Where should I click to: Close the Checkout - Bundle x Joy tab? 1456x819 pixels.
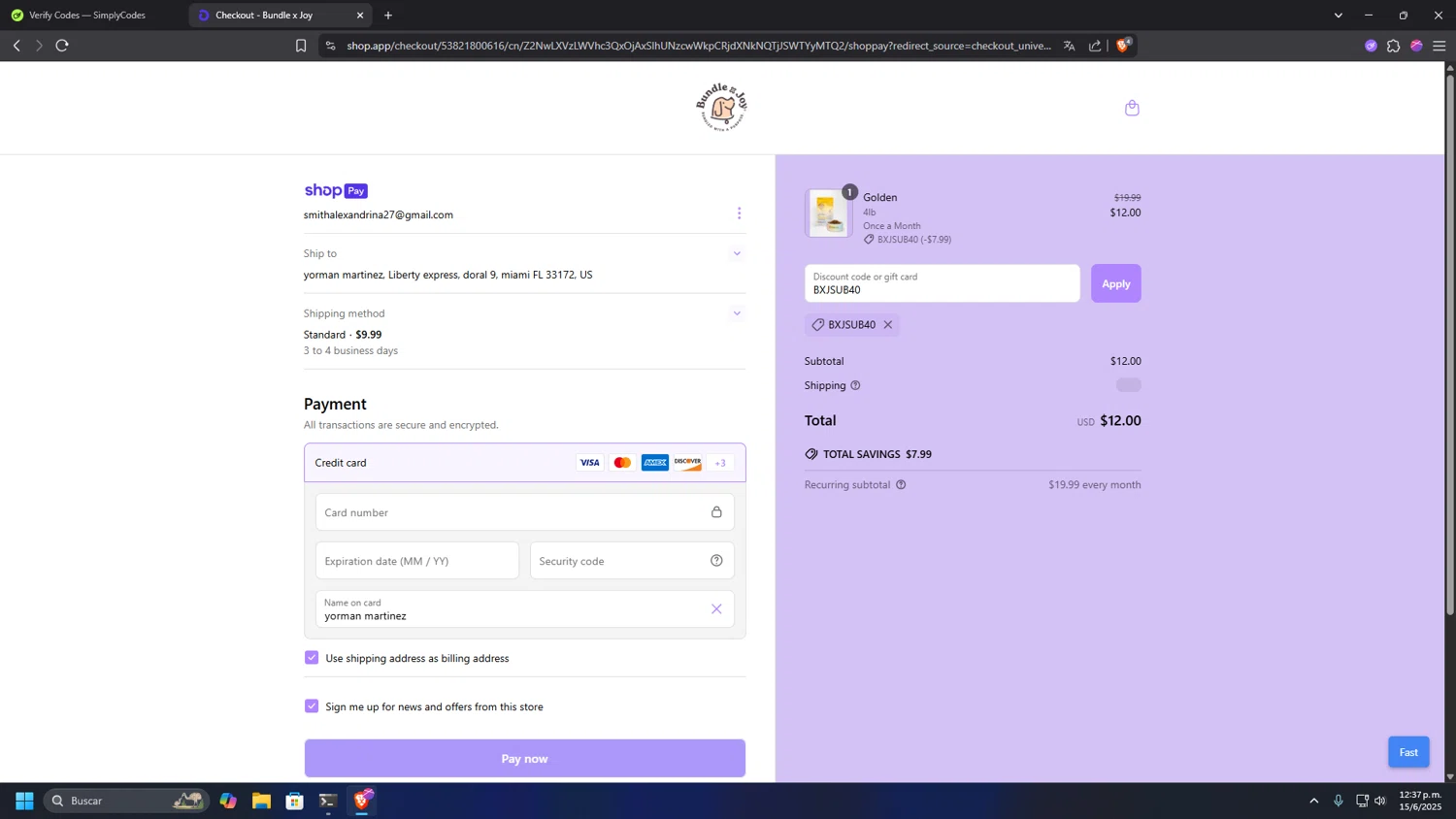coord(360,16)
